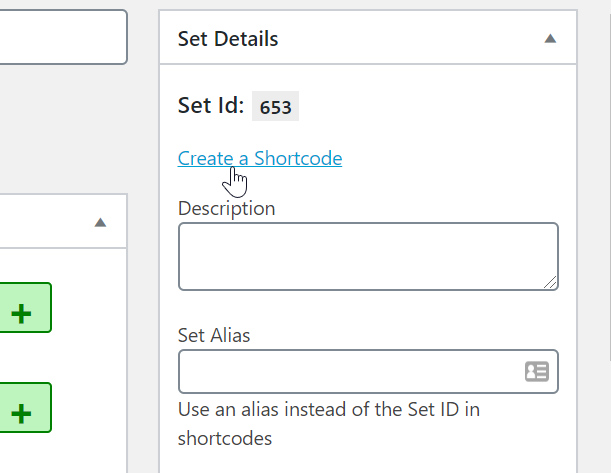The width and height of the screenshot is (611, 473).
Task: Click the Set Details panel heading
Action: (228, 39)
